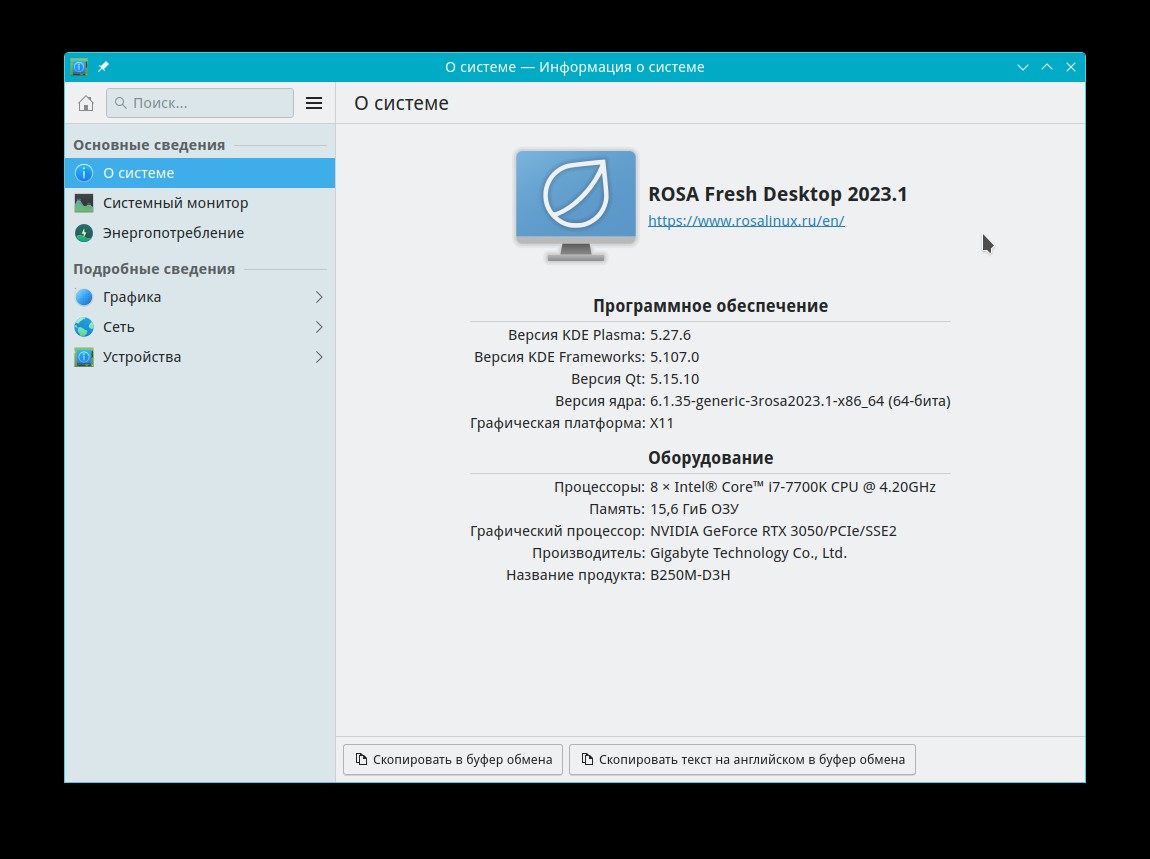Click the Программное обеспечение heading
The height and width of the screenshot is (859, 1150).
pyautogui.click(x=710, y=306)
